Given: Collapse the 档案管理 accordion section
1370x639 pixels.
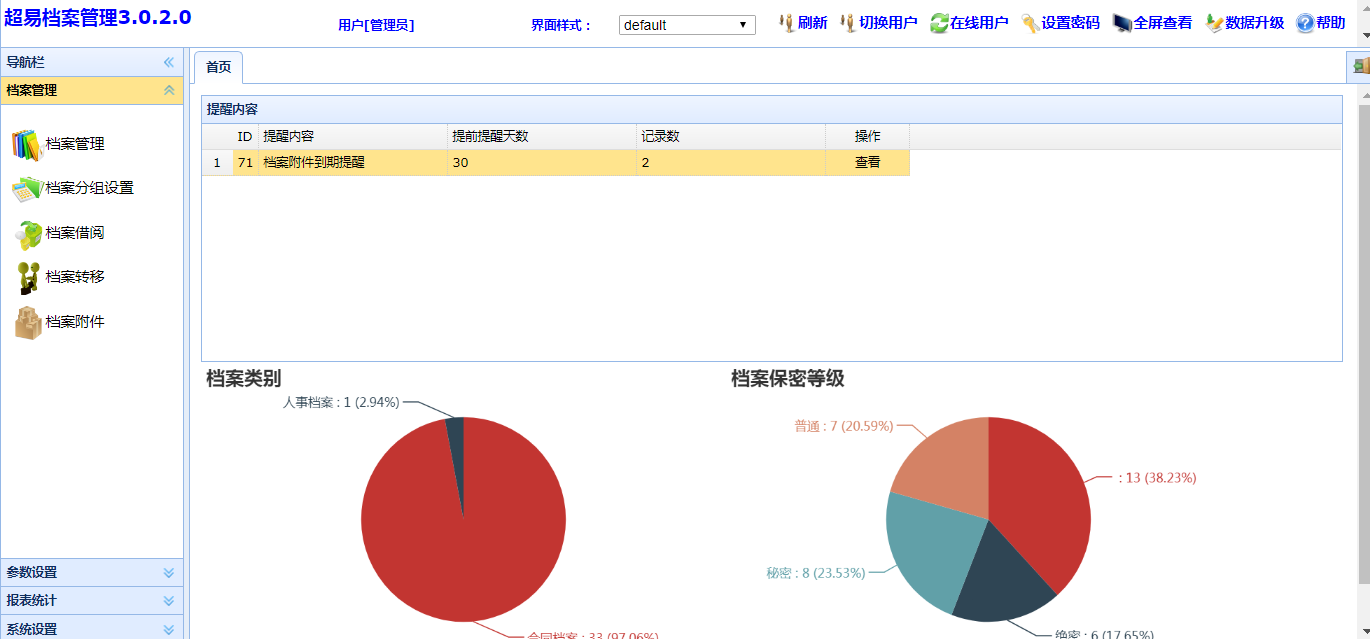Looking at the screenshot, I should tap(169, 90).
